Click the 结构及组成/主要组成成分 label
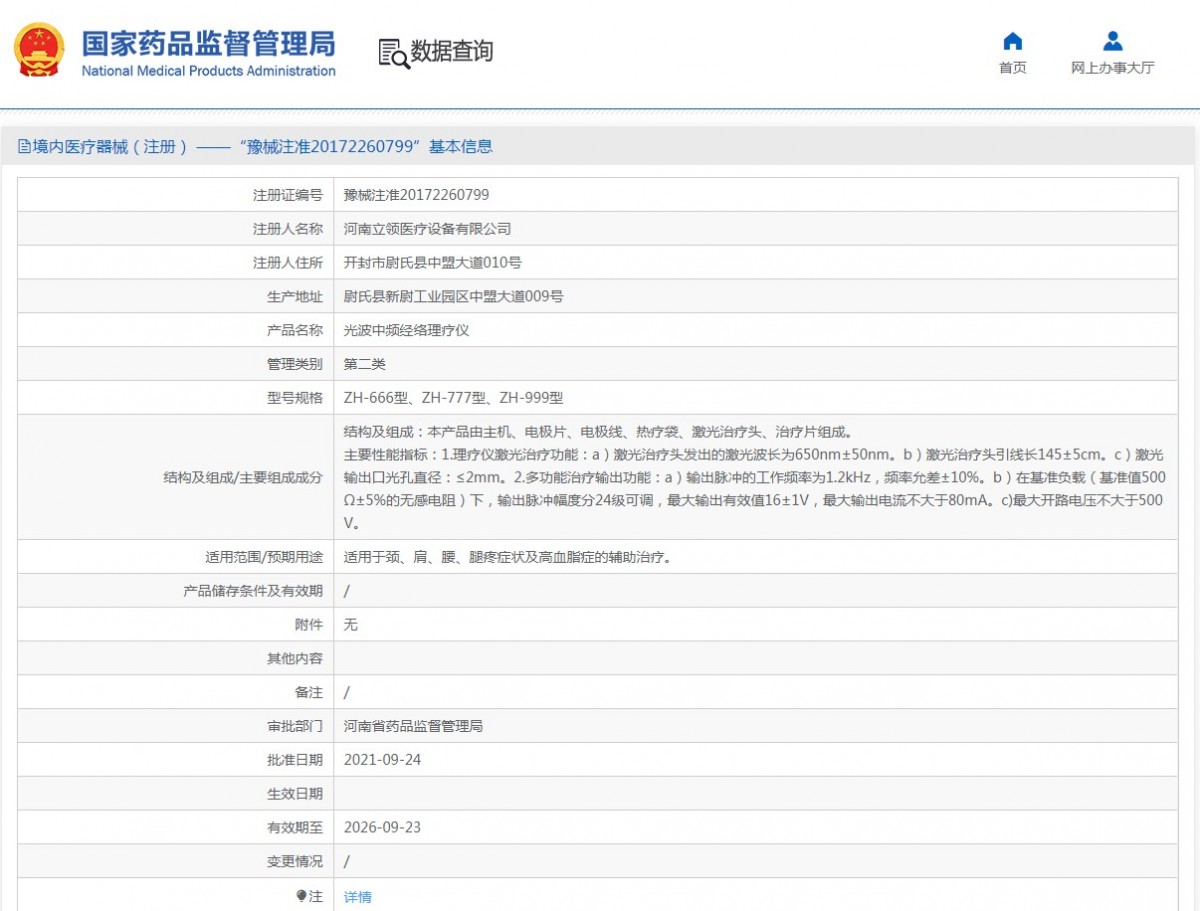1200x911 pixels. tap(243, 478)
